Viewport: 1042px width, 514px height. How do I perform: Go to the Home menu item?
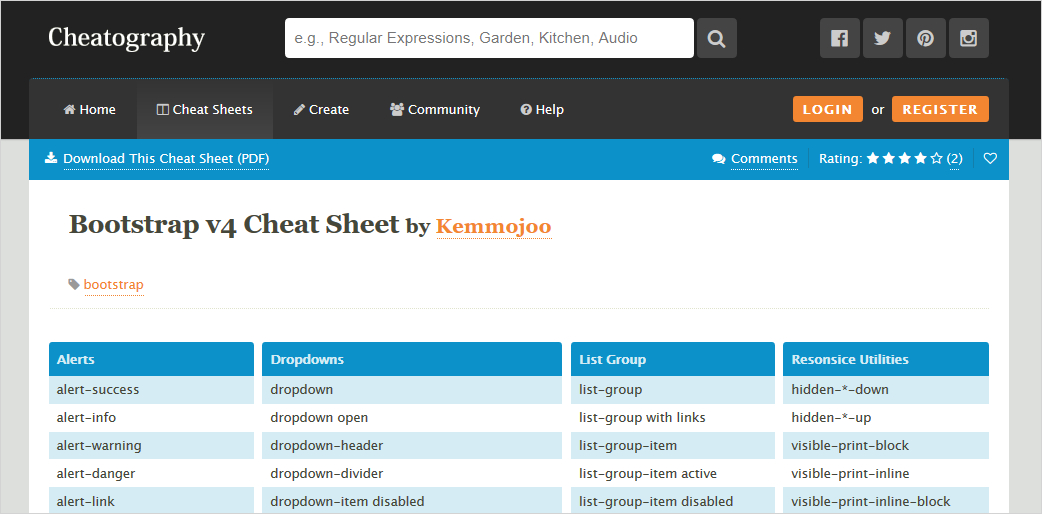[89, 109]
